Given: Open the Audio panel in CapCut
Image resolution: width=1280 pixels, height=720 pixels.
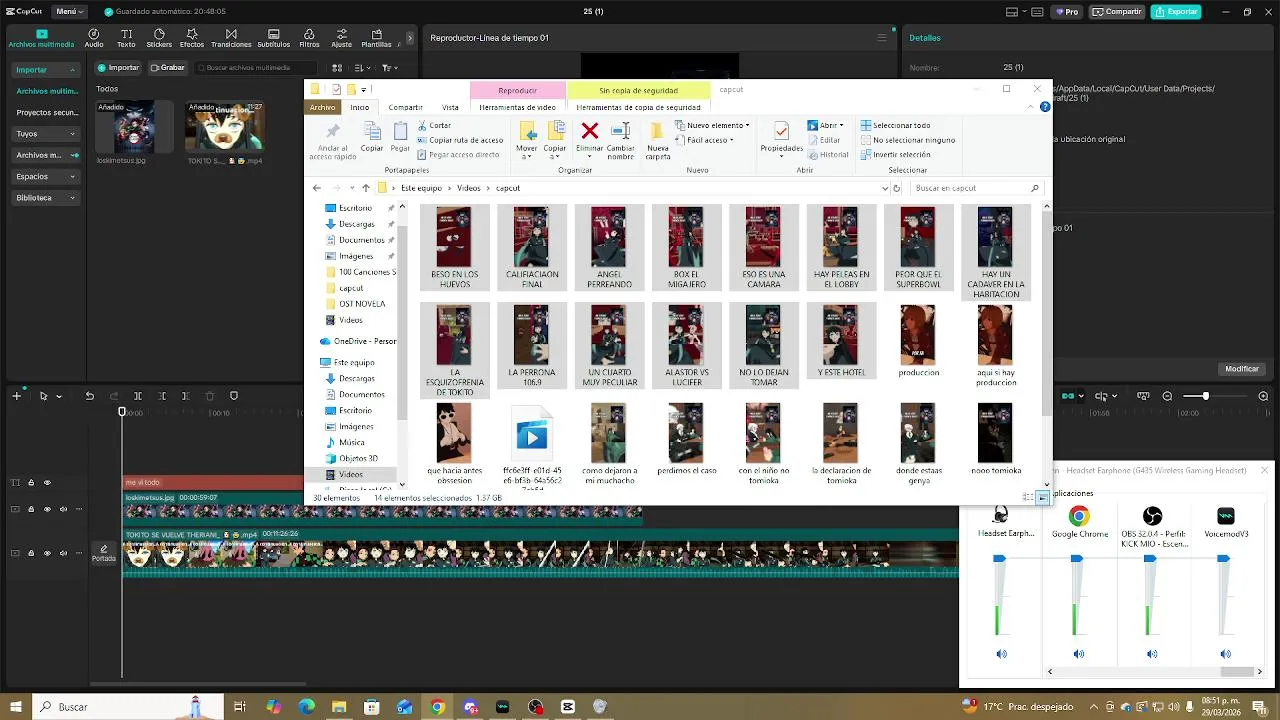Looking at the screenshot, I should [x=94, y=38].
